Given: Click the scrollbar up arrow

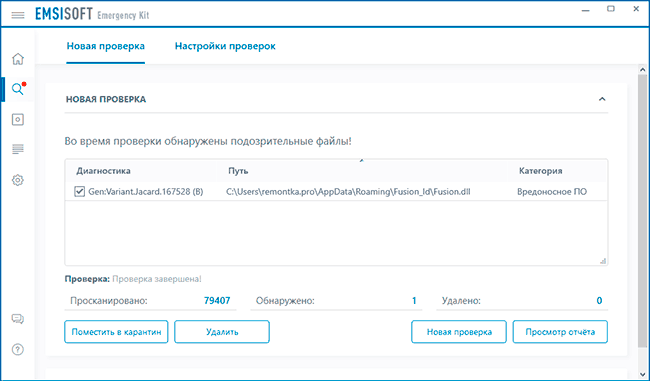Looking at the screenshot, I should coord(643,70).
